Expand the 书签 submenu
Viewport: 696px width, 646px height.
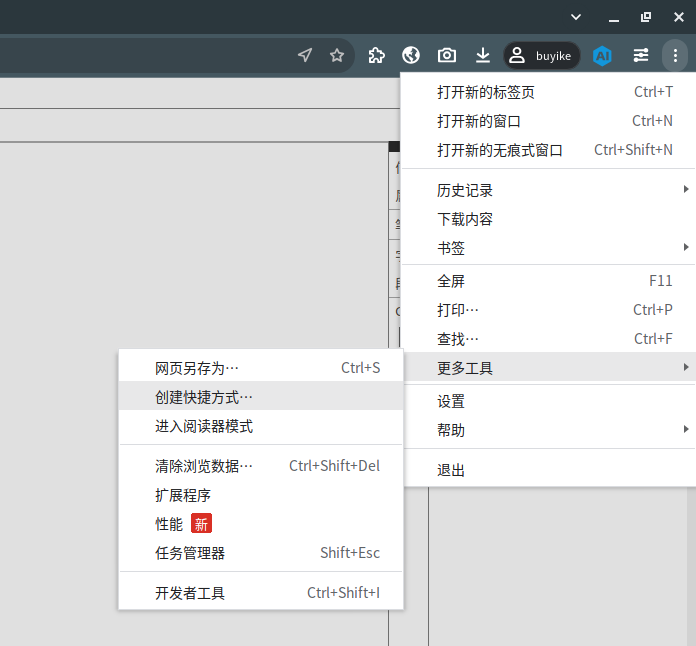click(x=549, y=248)
